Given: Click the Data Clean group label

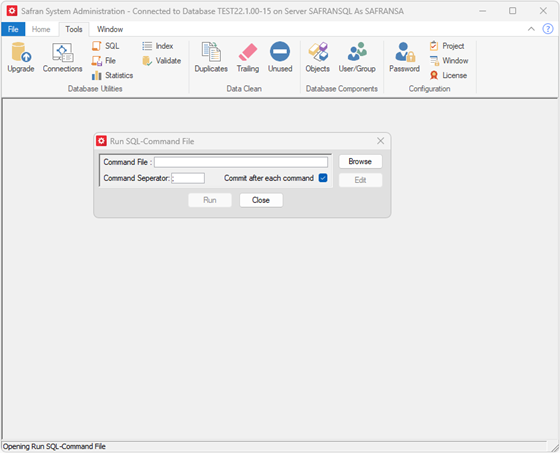Looking at the screenshot, I should 244,89.
